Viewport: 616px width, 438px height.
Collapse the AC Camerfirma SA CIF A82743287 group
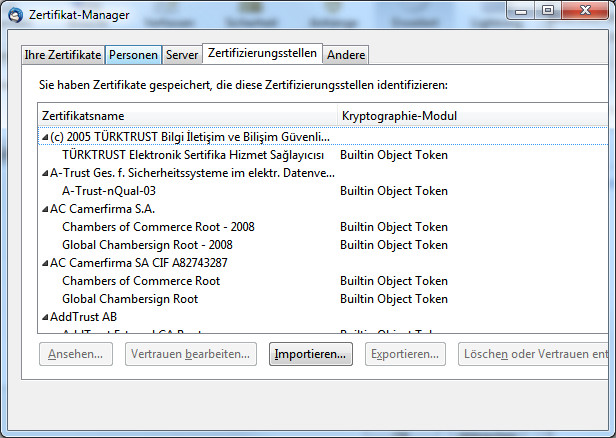point(45,263)
